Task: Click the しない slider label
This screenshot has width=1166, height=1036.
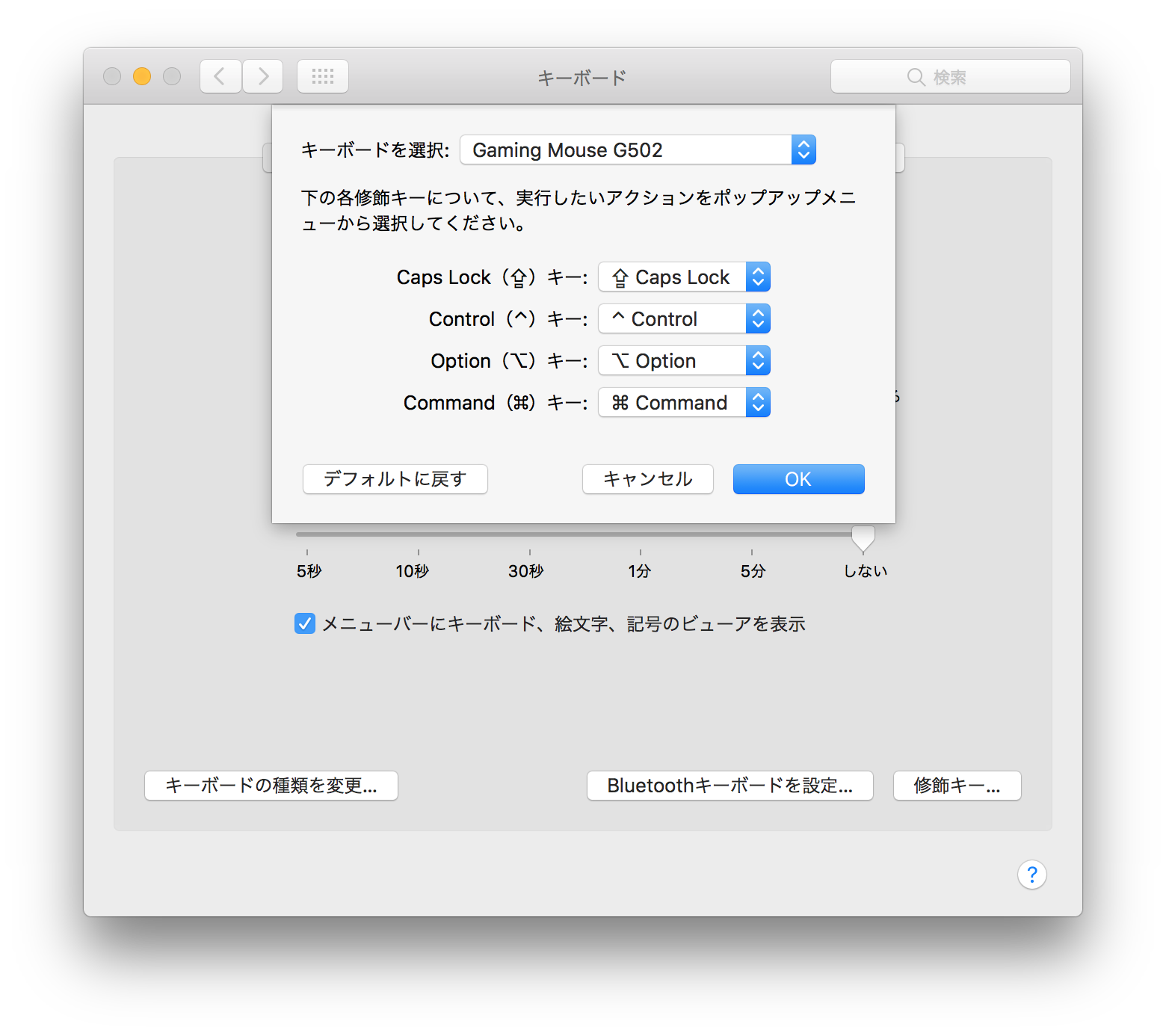Action: pos(866,571)
